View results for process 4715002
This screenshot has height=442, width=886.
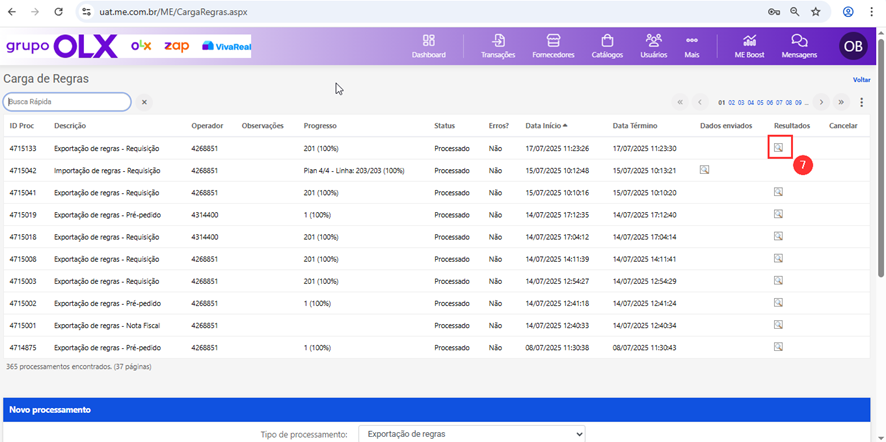(x=778, y=302)
